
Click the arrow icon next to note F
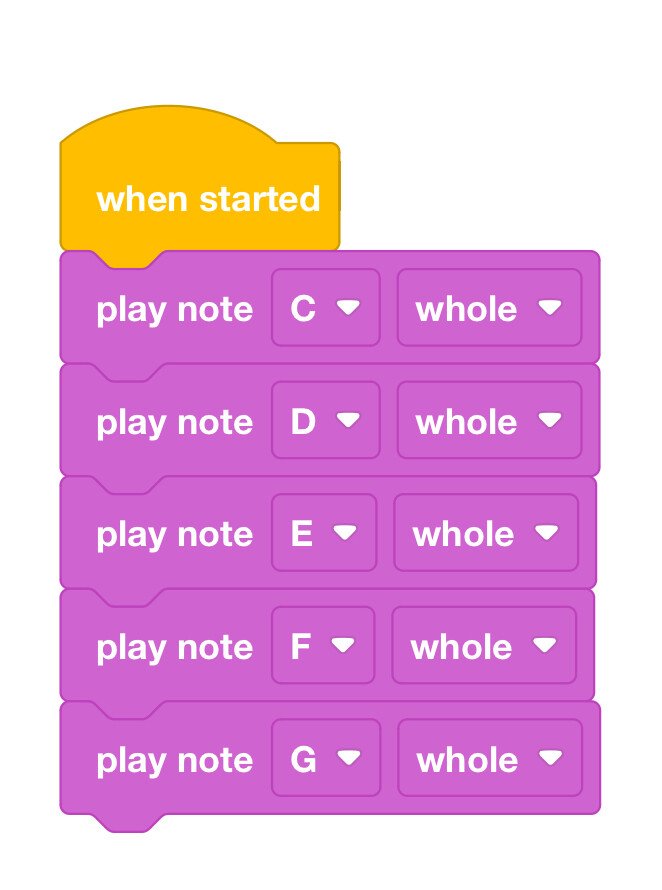point(343,645)
